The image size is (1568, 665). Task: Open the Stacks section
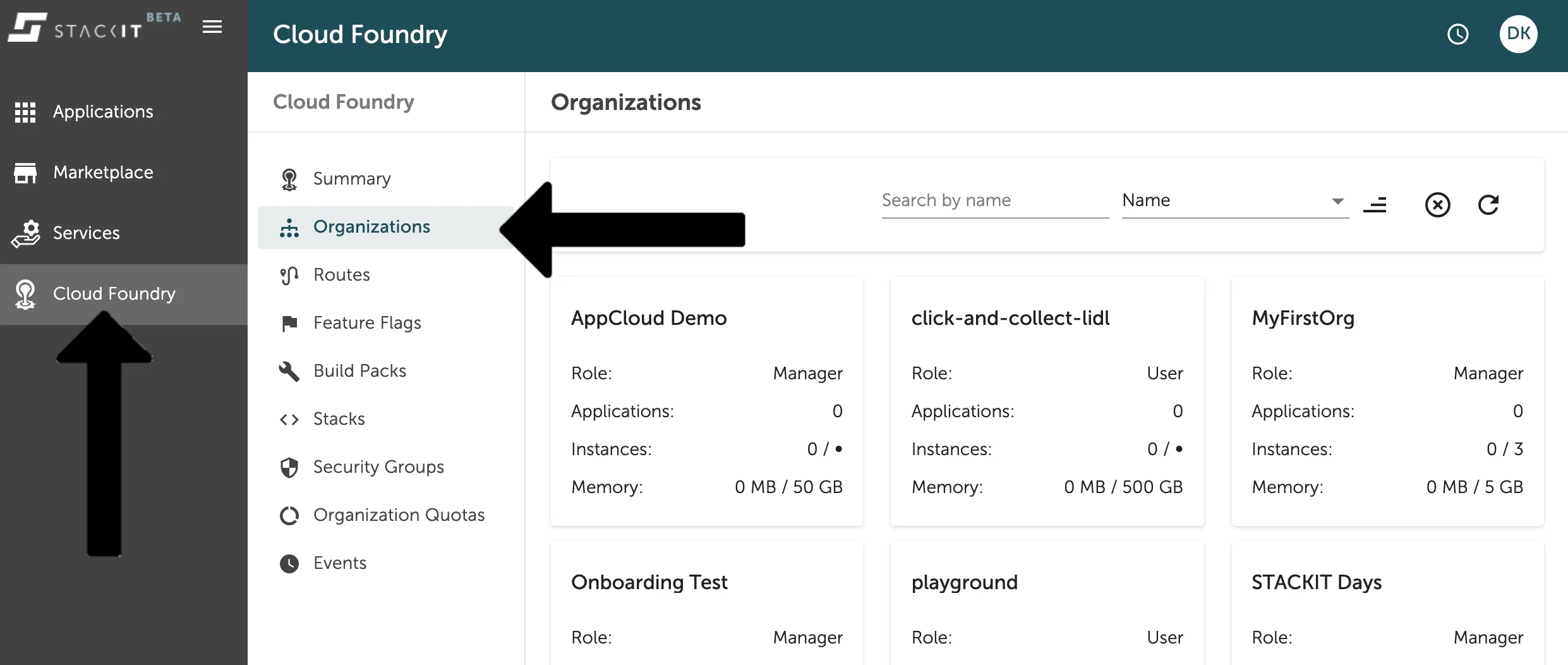coord(339,418)
